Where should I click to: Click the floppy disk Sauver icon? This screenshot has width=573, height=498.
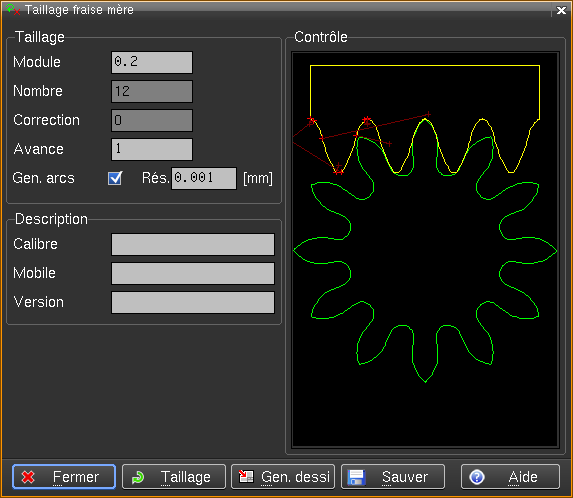click(x=356, y=477)
